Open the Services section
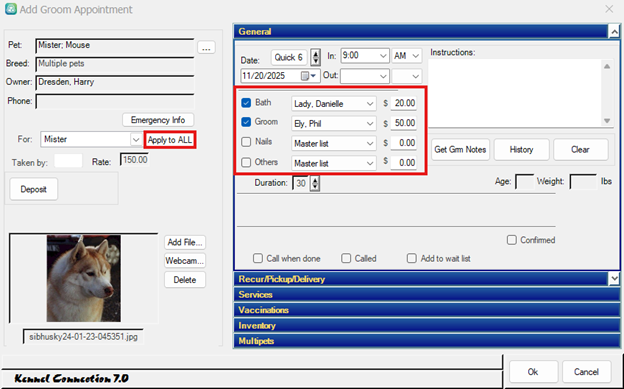The width and height of the screenshot is (624, 389). (x=427, y=295)
